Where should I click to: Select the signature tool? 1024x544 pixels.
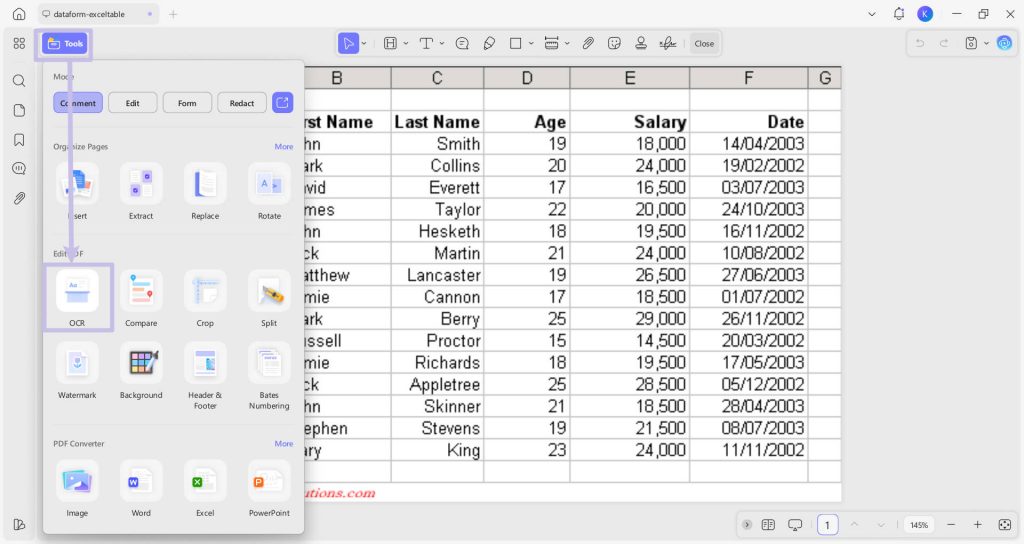click(667, 44)
